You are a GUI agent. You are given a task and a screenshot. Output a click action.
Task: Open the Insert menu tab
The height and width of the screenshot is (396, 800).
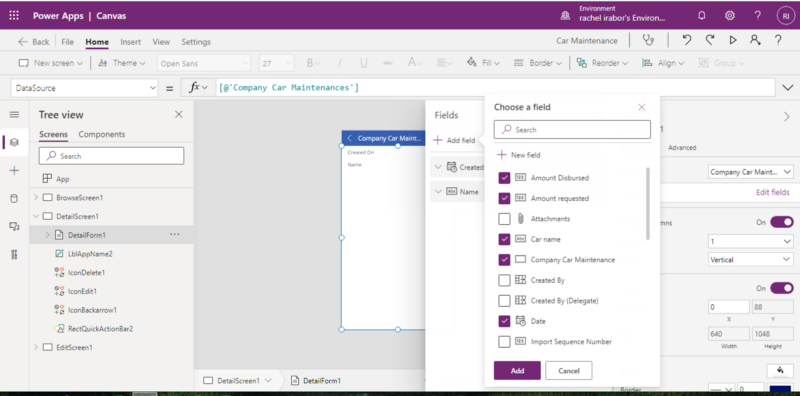(131, 42)
